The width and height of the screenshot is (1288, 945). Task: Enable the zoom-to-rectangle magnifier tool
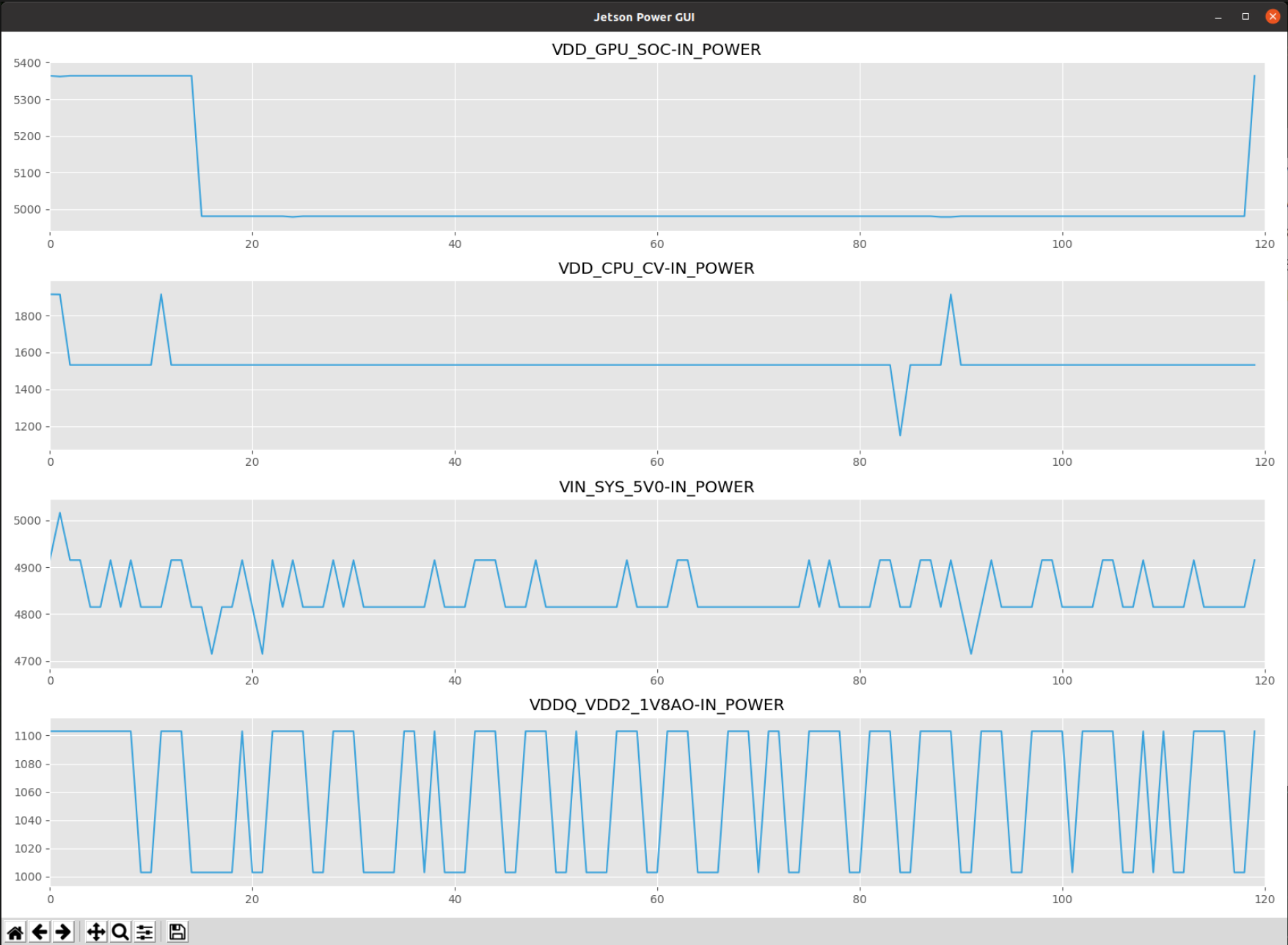120,930
